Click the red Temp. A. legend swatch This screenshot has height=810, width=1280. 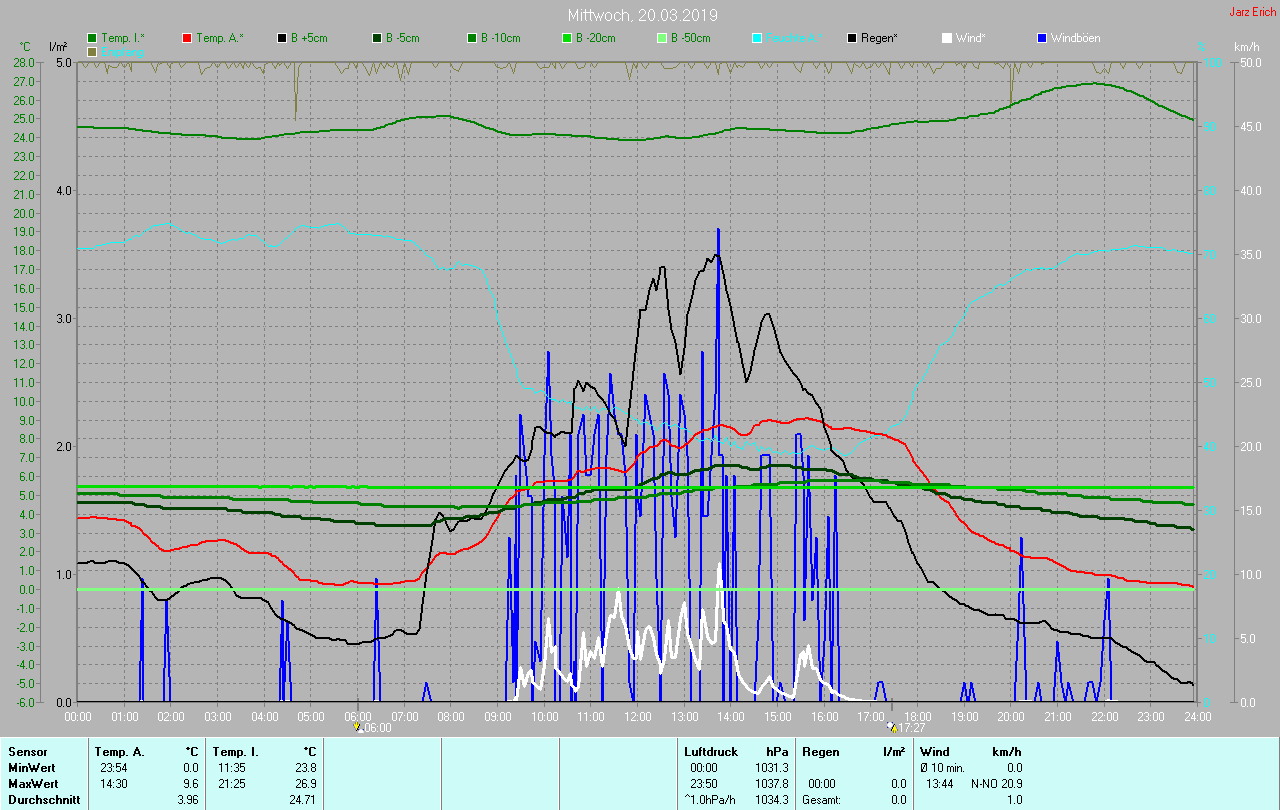187,38
